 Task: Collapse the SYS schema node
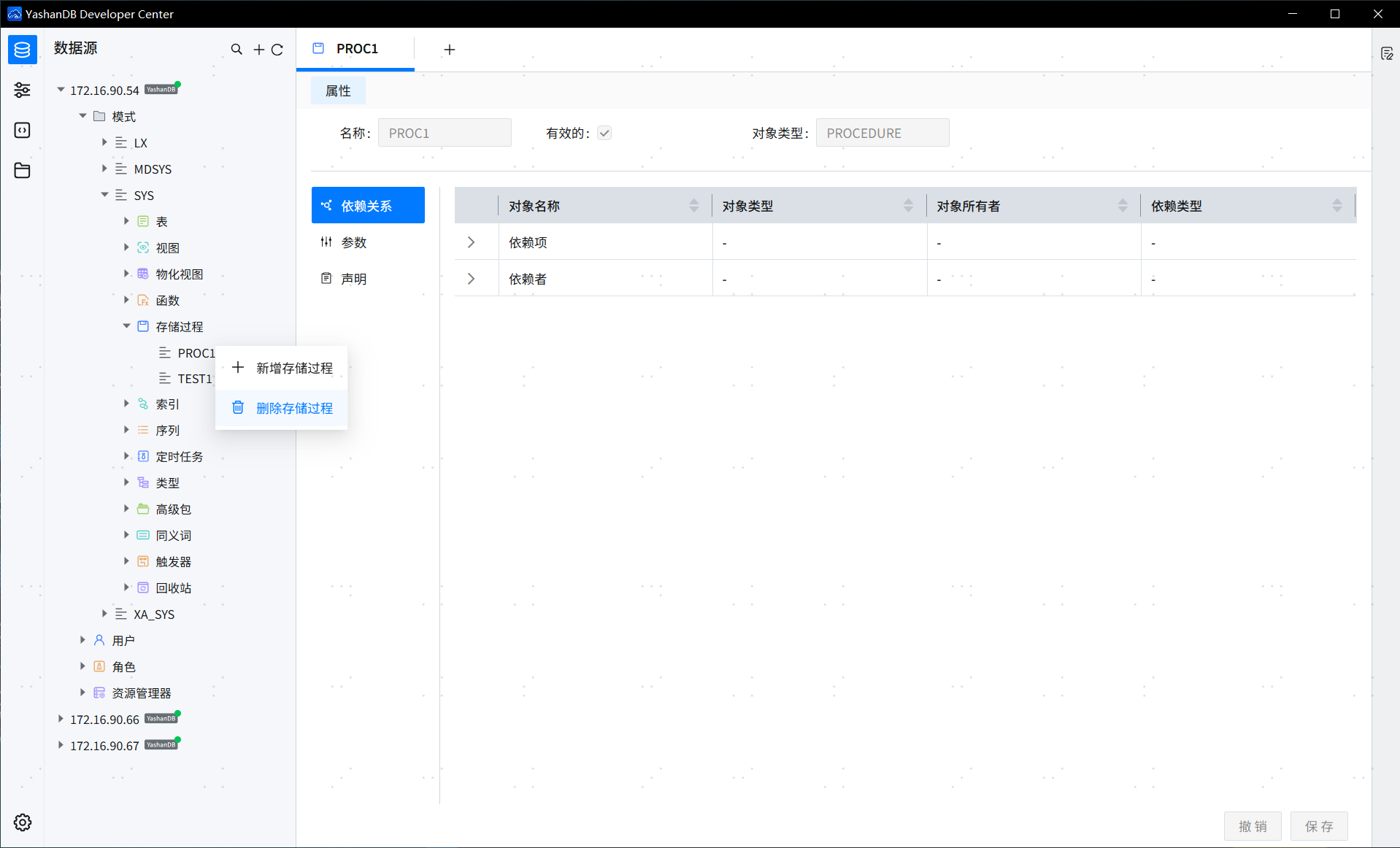tap(104, 195)
